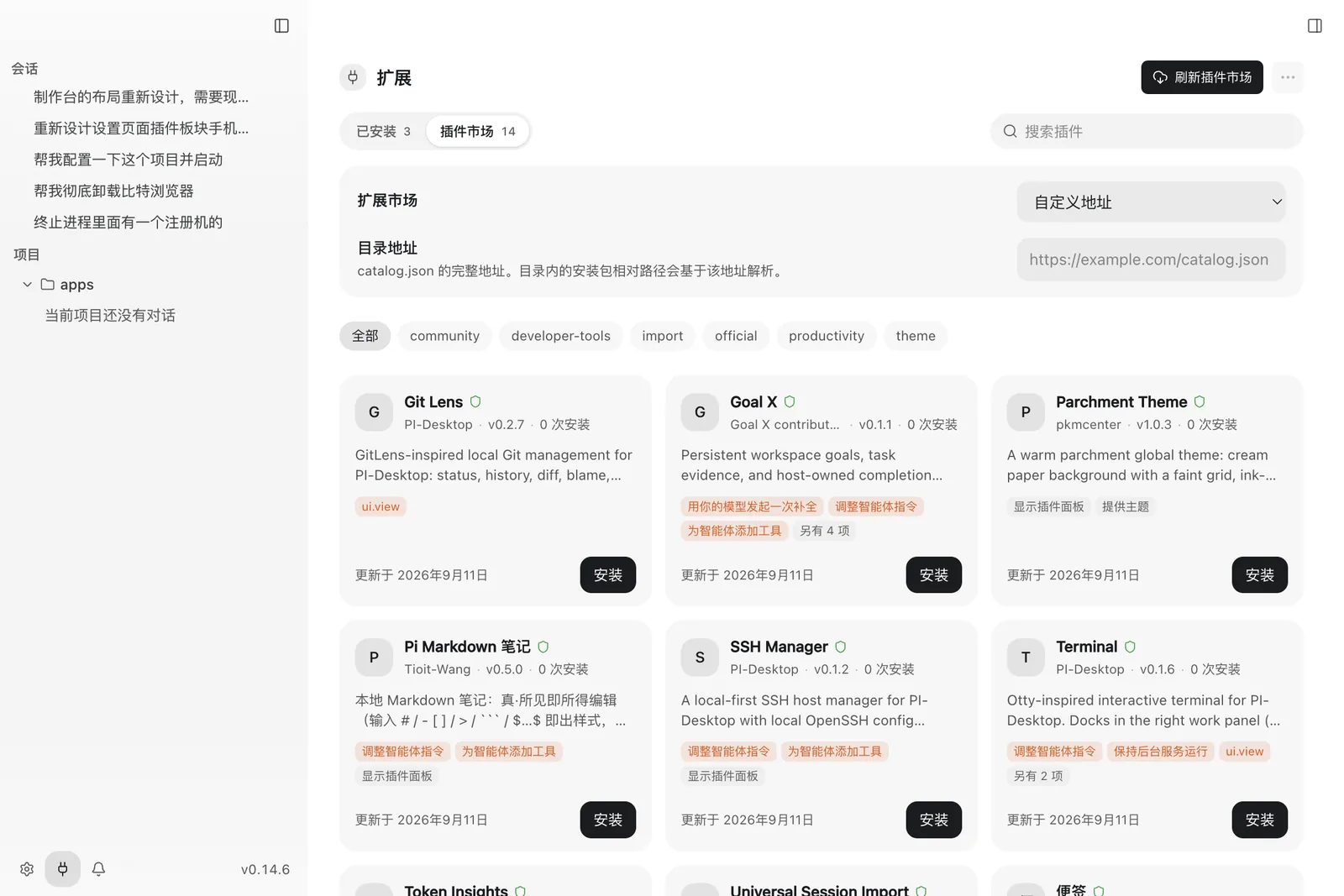
Task: Open Token Insights plugin title
Action: point(456,890)
